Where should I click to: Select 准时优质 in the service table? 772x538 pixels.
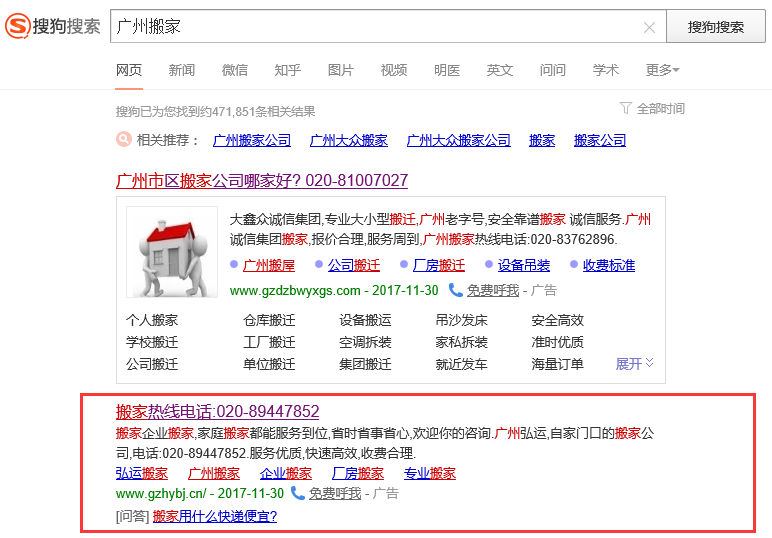coord(557,342)
